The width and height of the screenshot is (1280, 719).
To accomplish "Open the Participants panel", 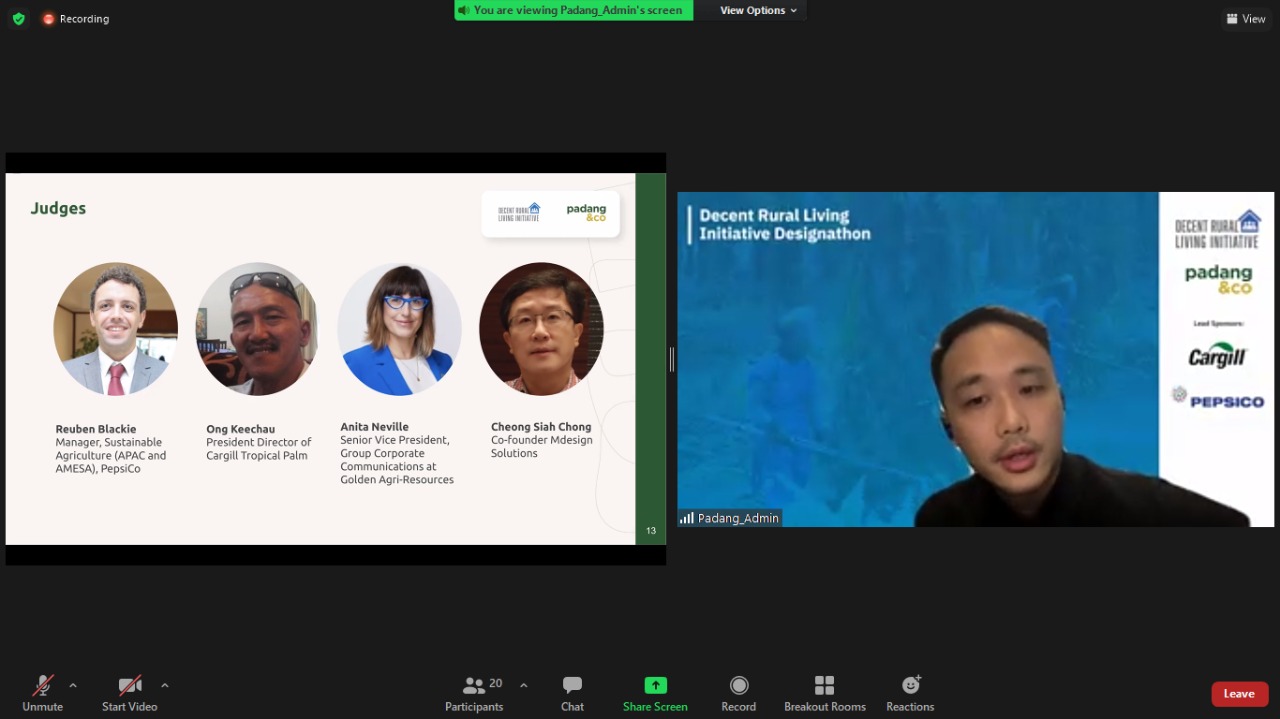I will point(475,692).
